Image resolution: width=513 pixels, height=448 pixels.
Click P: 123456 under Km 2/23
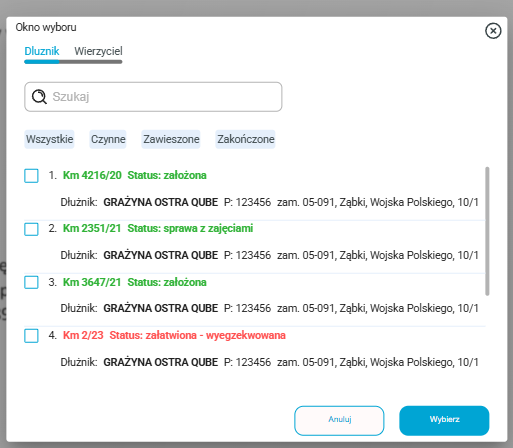(x=247, y=362)
